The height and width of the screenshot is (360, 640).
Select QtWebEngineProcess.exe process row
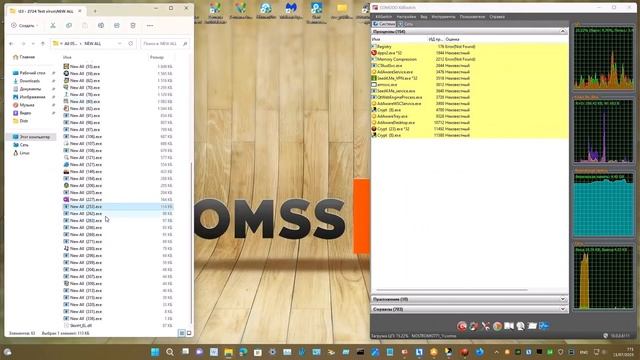click(x=469, y=97)
